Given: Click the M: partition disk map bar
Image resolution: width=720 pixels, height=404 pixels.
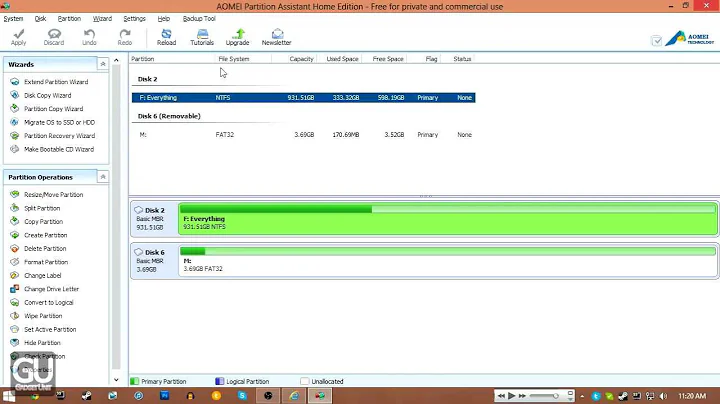Looking at the screenshot, I should click(x=448, y=261).
